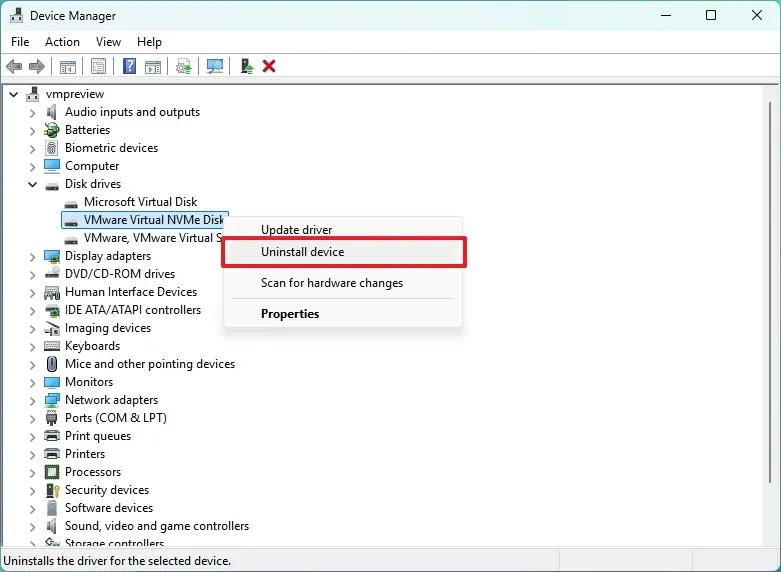
Task: Choose Scan for hardware changes in menu
Action: (343, 283)
